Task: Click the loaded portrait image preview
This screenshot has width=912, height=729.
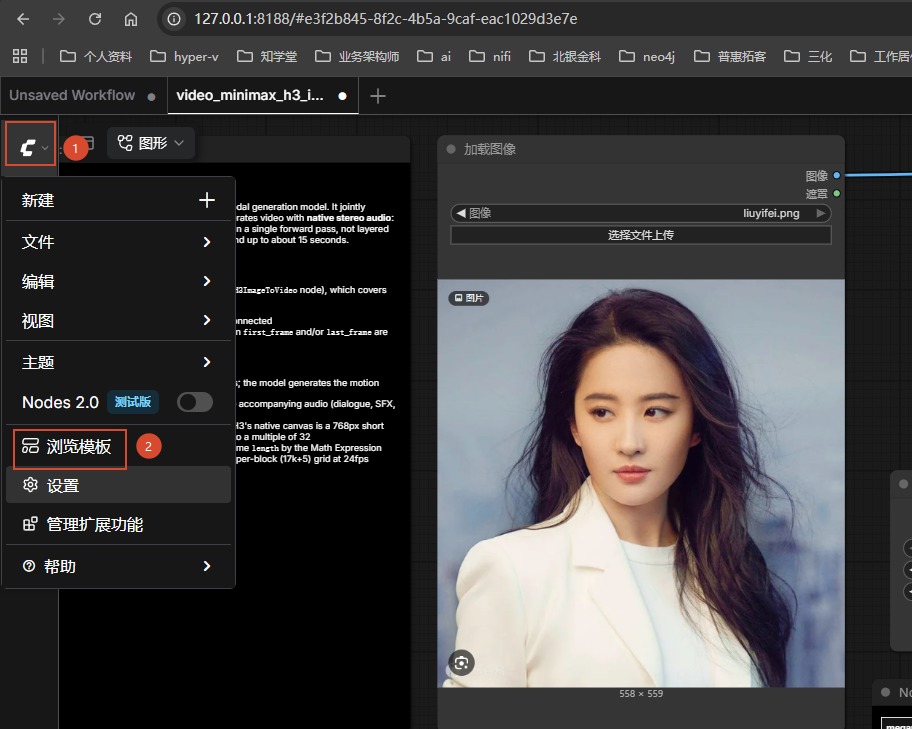Action: [640, 483]
